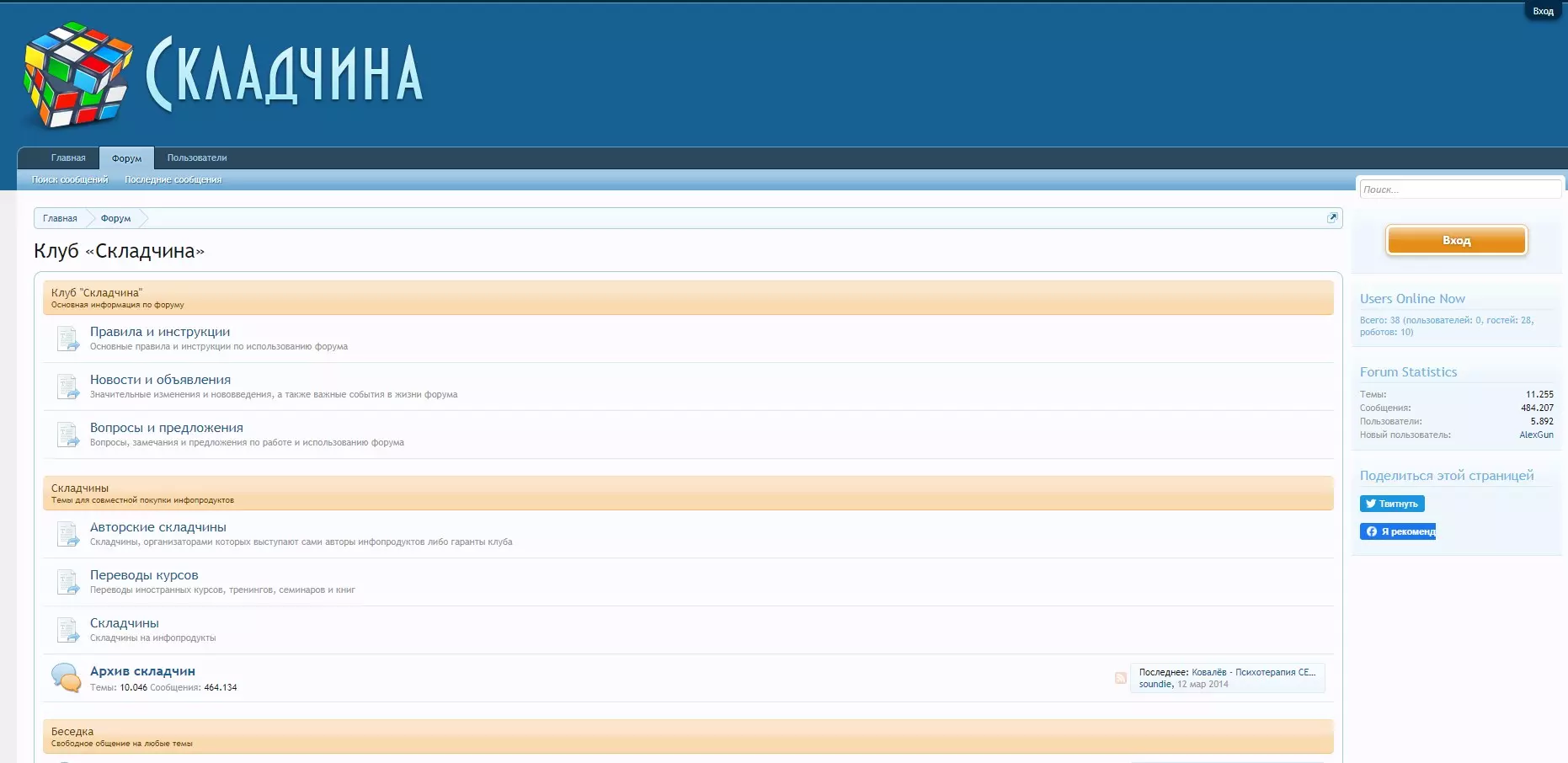The height and width of the screenshot is (763, 1568).
Task: Open Поиск сообщений link
Action: [x=70, y=179]
